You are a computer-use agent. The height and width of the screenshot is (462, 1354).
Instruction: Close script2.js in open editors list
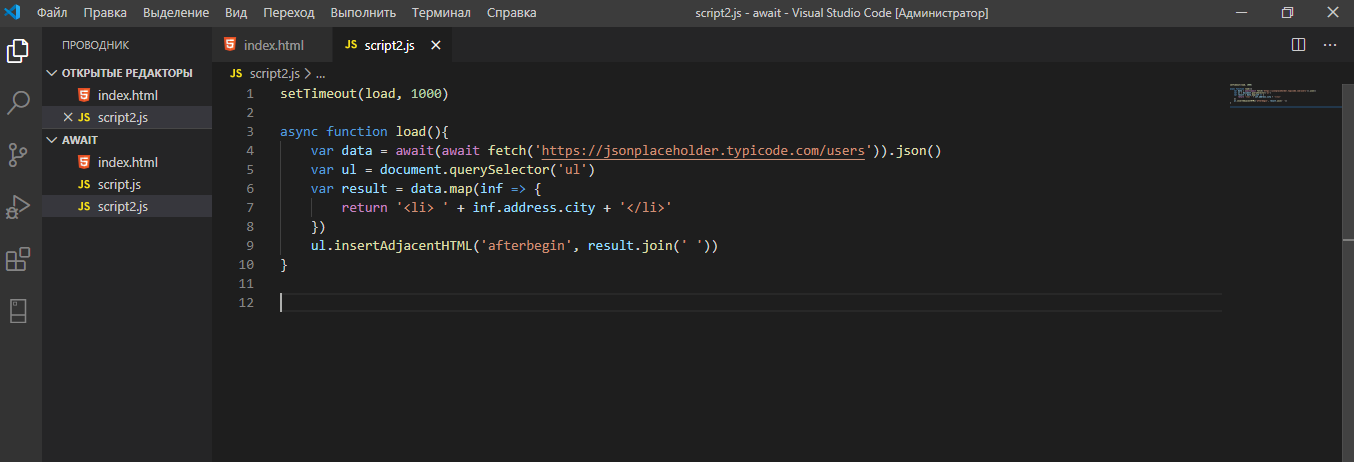pyautogui.click(x=68, y=118)
